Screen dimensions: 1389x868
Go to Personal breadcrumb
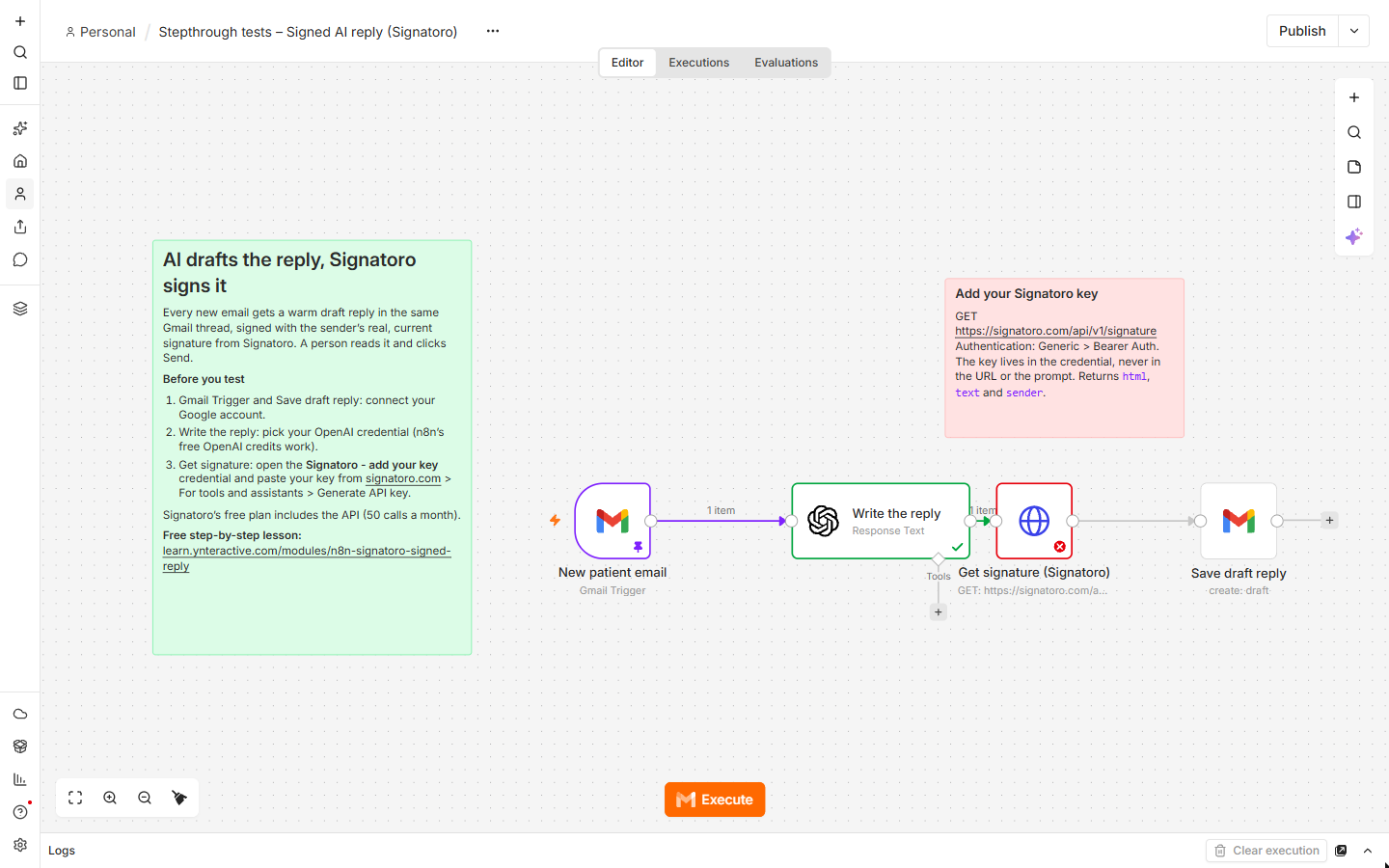point(100,32)
